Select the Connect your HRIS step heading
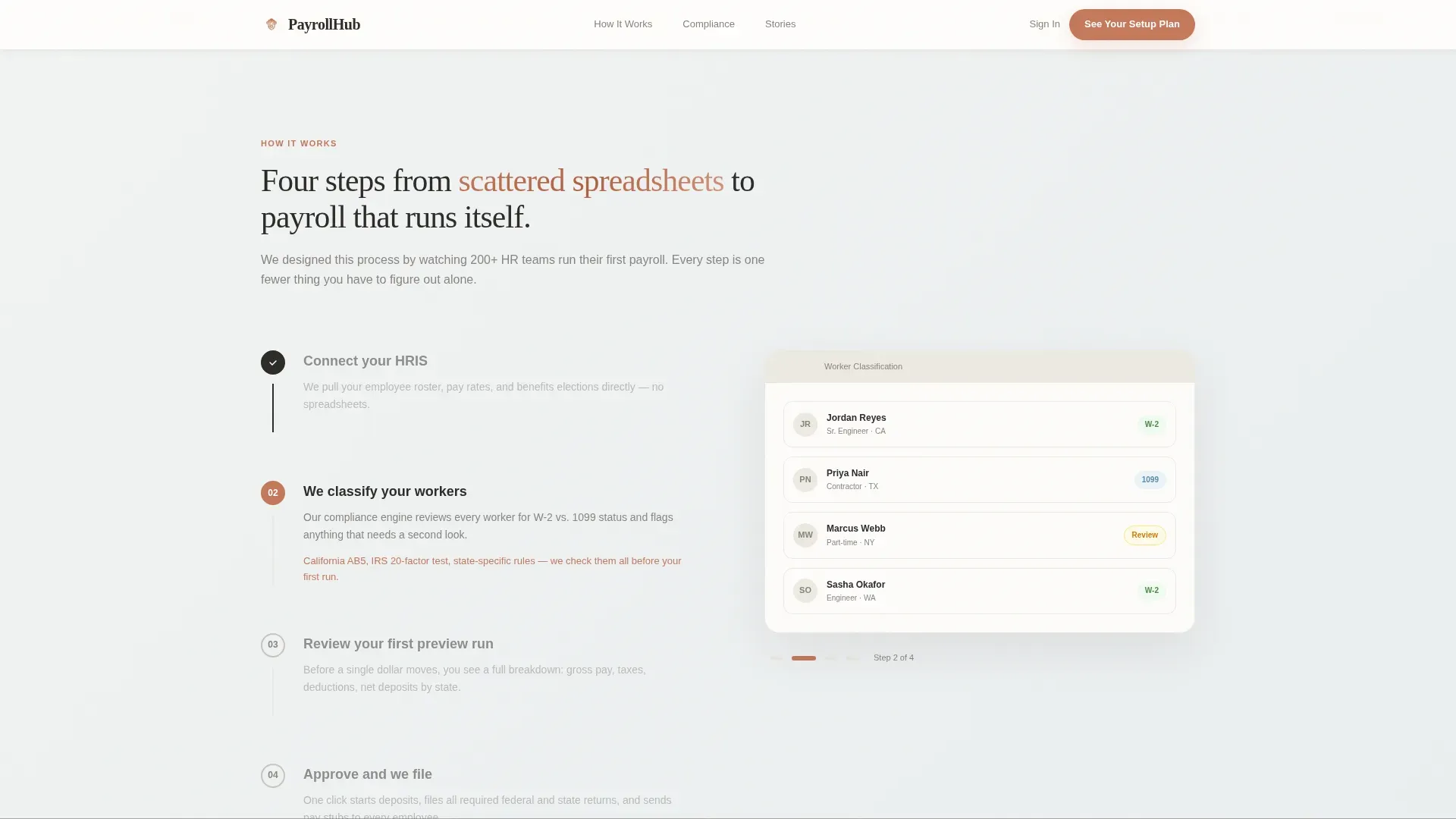Image resolution: width=1456 pixels, height=819 pixels. click(366, 361)
